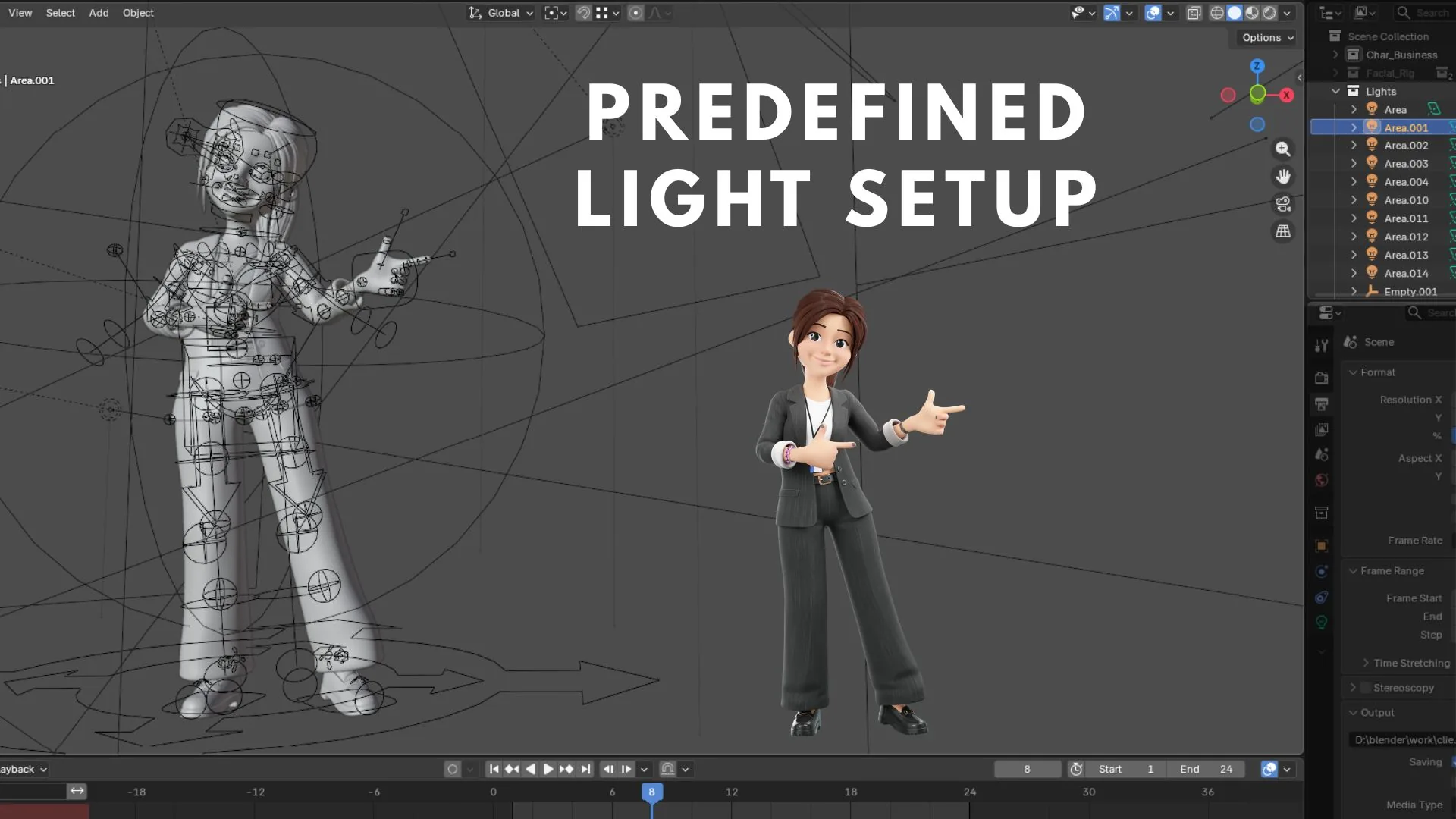Open the Tool properties tab (wrench icon)
1456x819 pixels.
(1321, 346)
